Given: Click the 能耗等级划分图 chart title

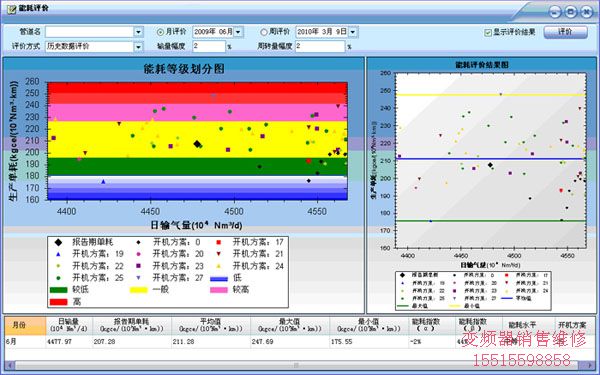Looking at the screenshot, I should tap(184, 69).
